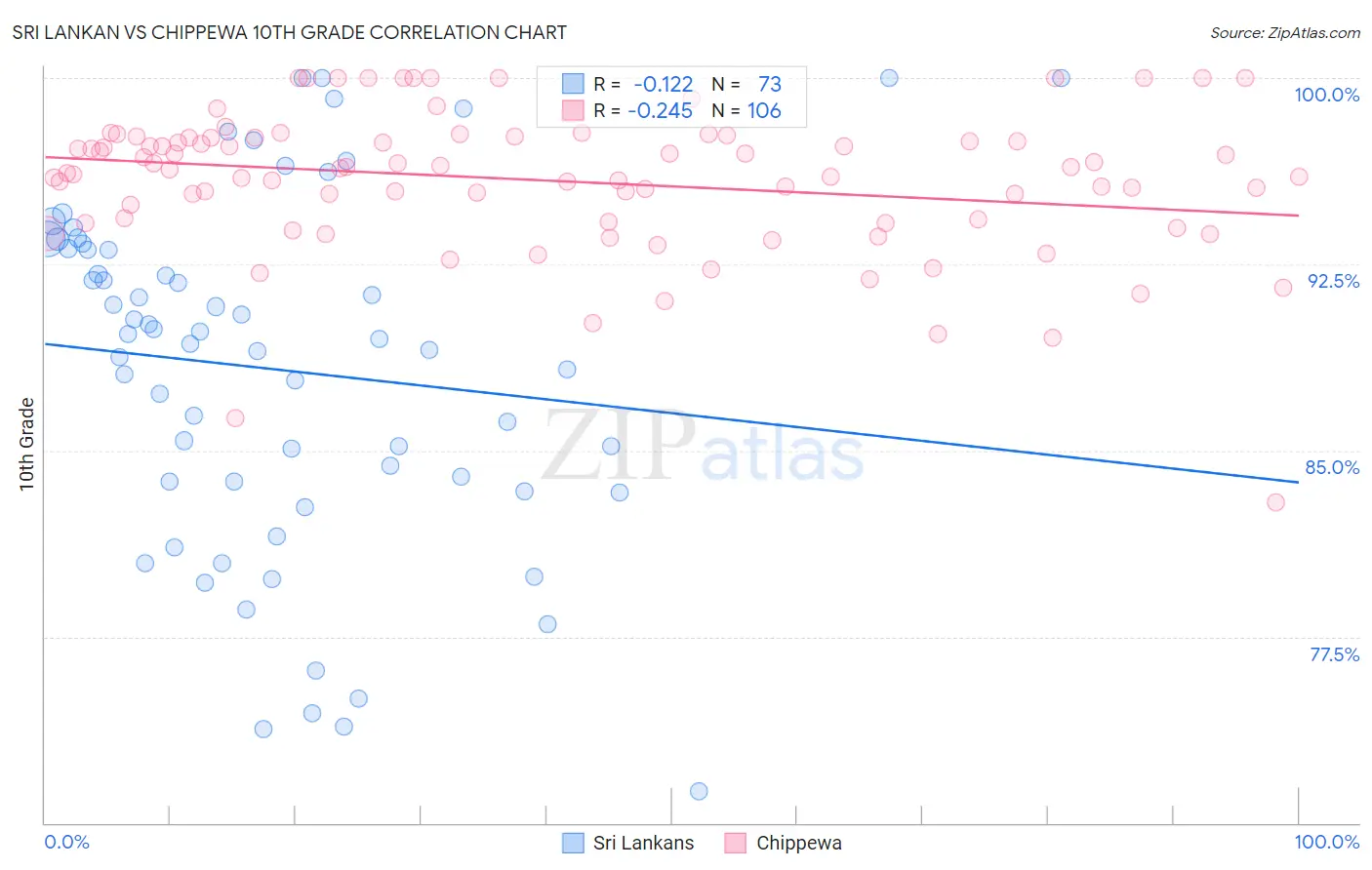
Task: Click the ZIPatlas watermark logo
Action: tap(703, 447)
